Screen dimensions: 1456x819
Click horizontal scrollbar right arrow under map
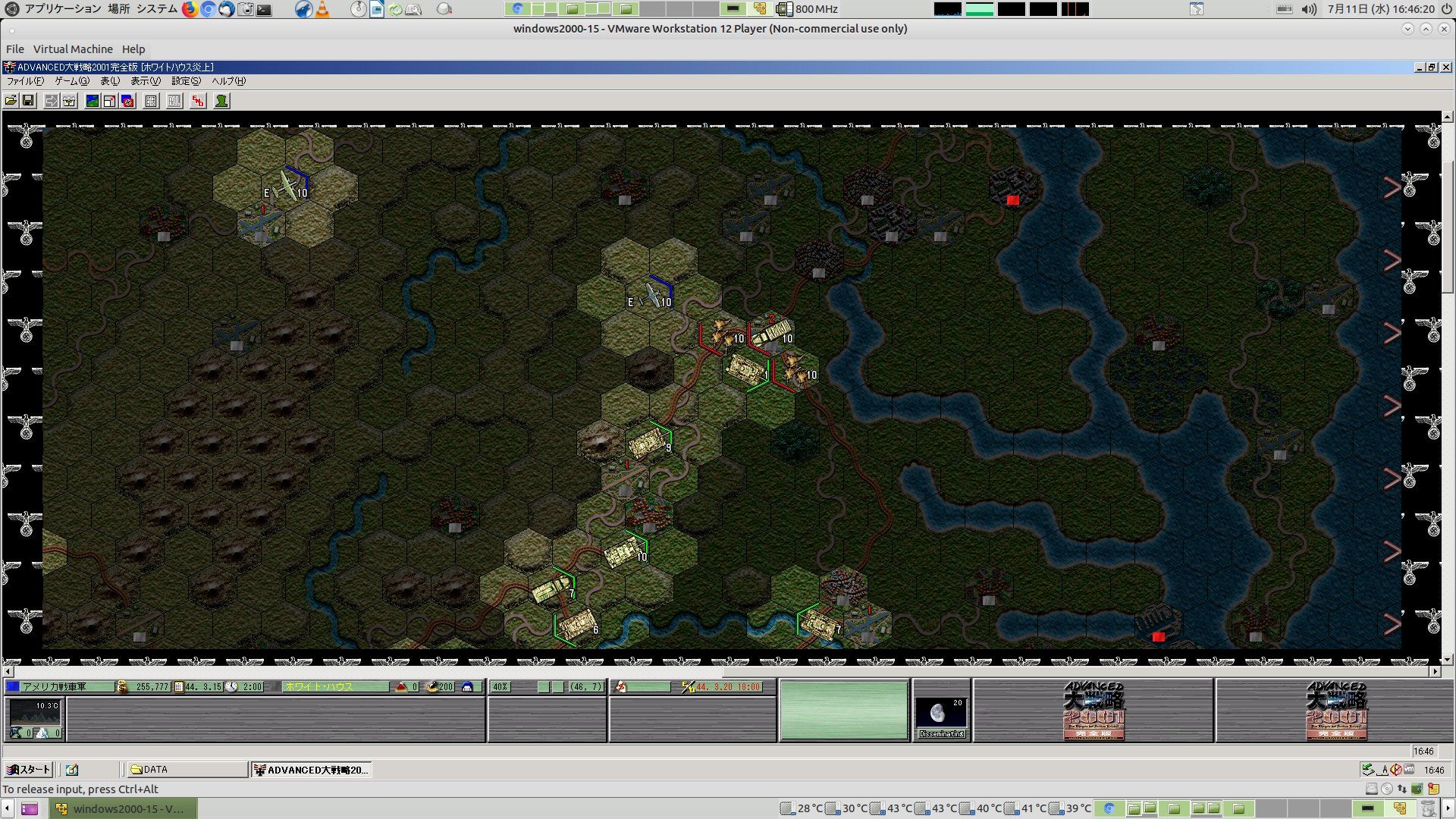[1435, 672]
